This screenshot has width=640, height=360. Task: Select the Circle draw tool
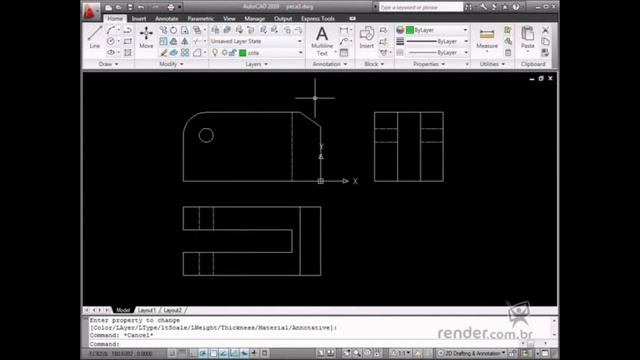(x=111, y=41)
